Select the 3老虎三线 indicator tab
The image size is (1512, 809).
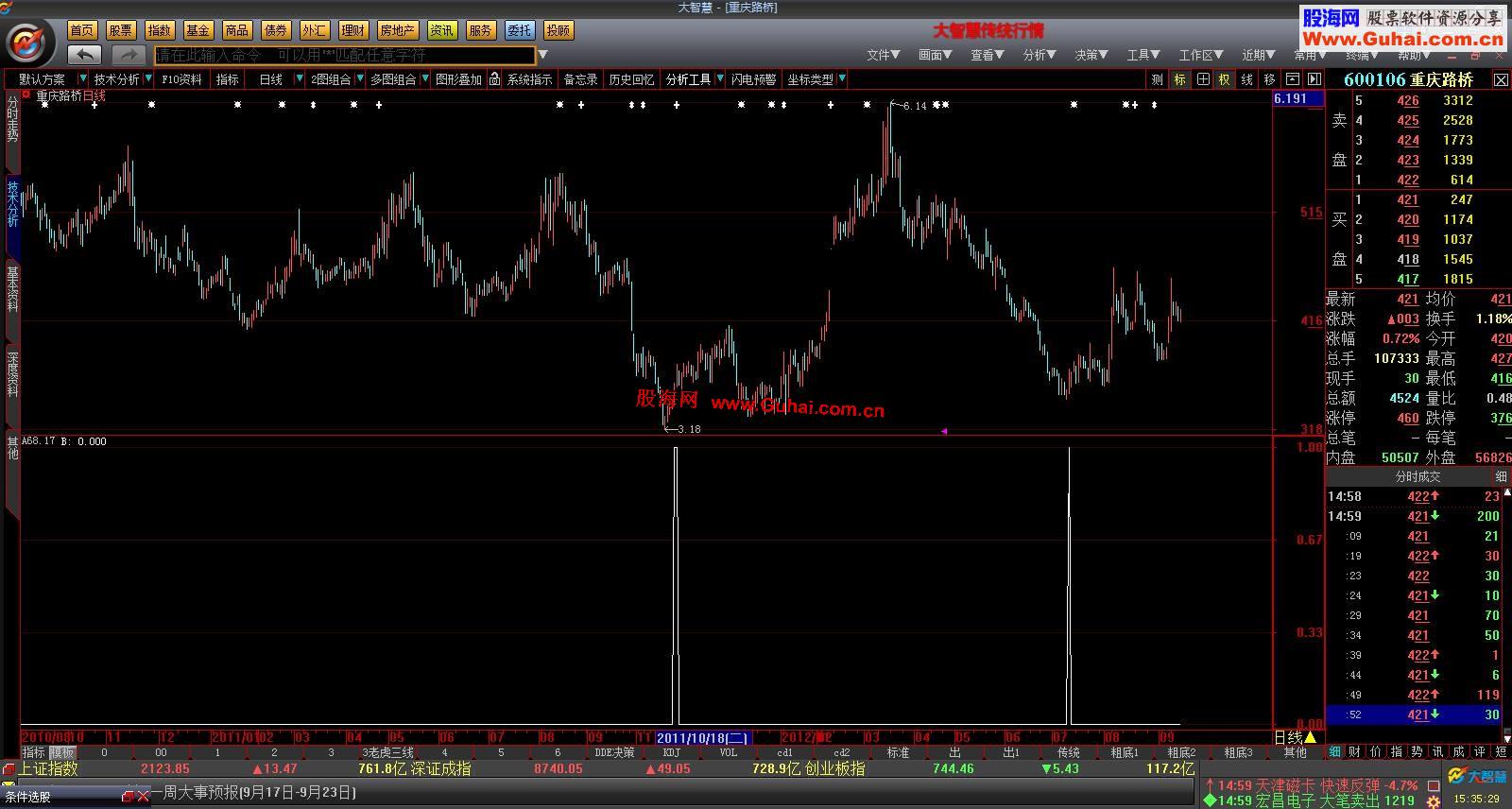(387, 752)
